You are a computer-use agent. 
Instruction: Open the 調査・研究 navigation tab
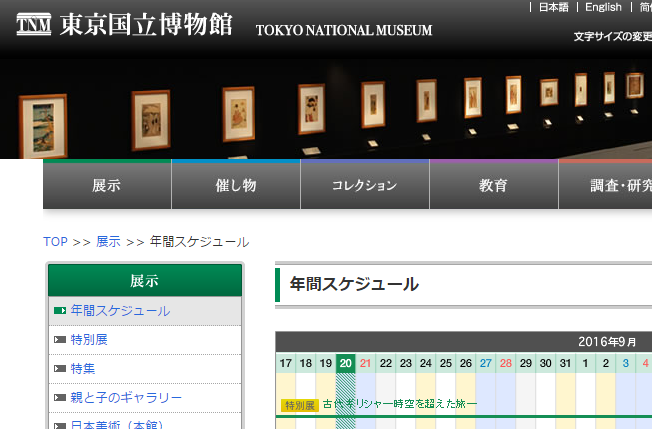605,185
